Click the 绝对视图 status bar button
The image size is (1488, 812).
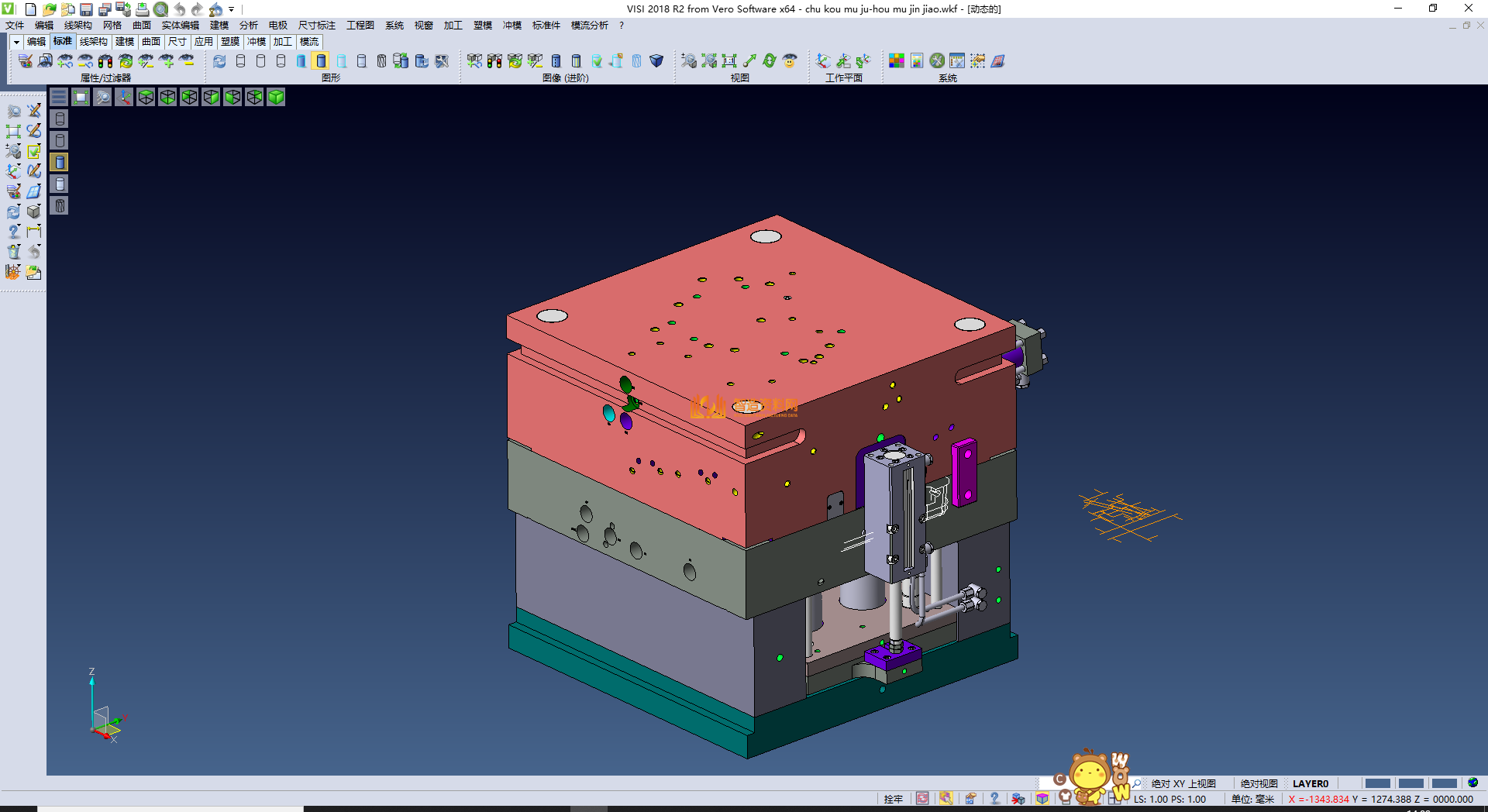pos(1259,783)
